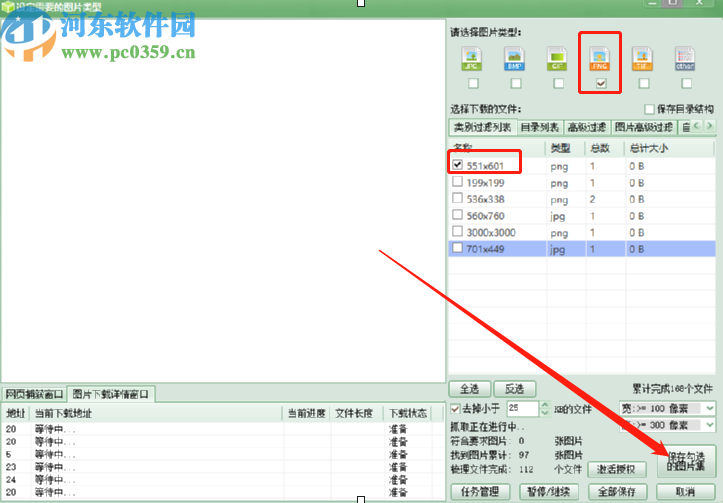Enable the JPG type checkbox
The width and height of the screenshot is (723, 503).
[474, 83]
